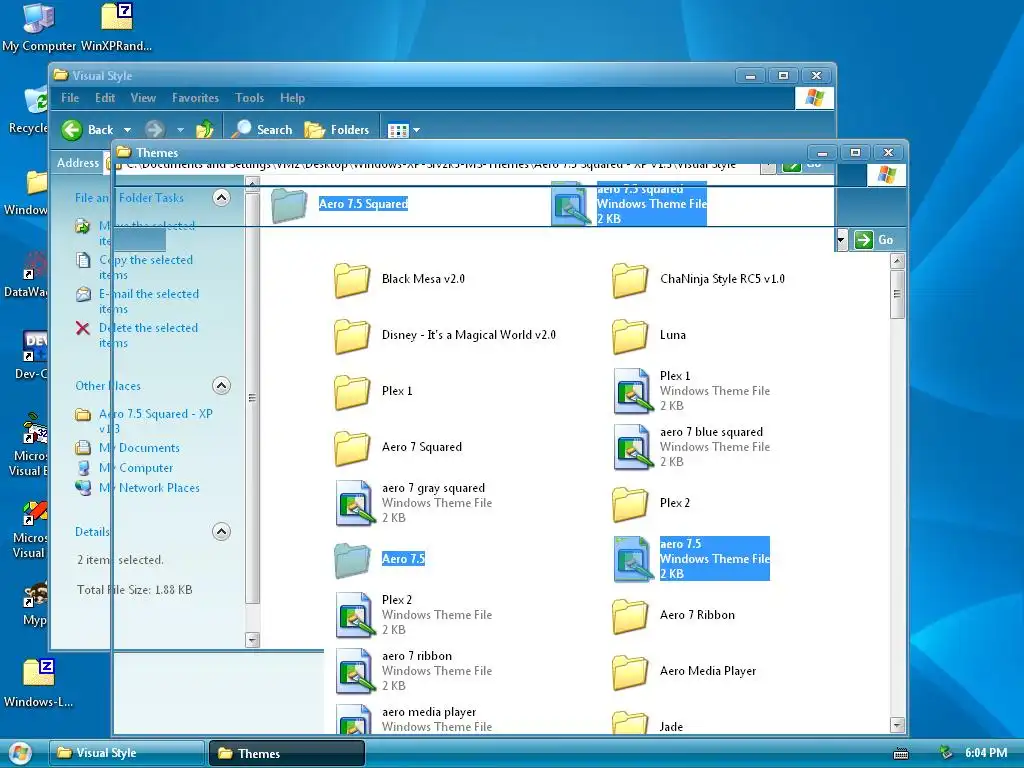Image resolution: width=1024 pixels, height=768 pixels.
Task: Toggle the Folders pane button in Visual Style
Action: 338,129
